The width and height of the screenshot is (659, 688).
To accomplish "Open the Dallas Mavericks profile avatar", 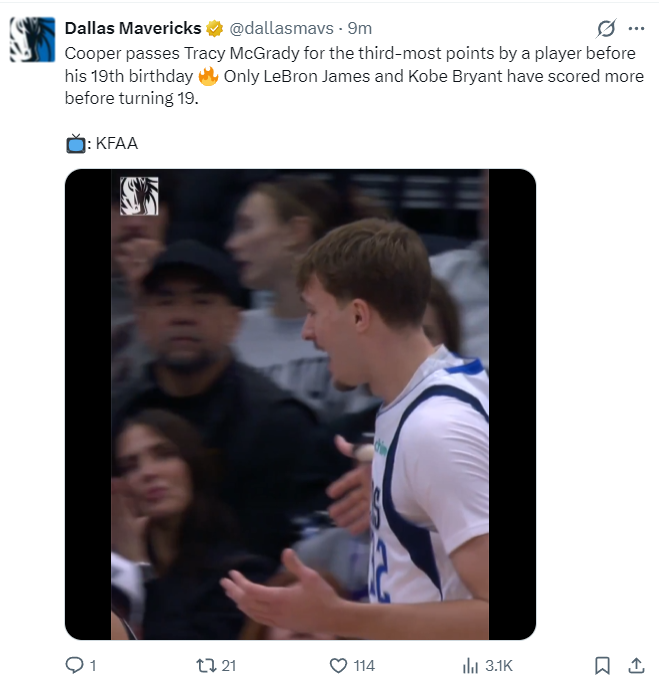I will click(32, 39).
